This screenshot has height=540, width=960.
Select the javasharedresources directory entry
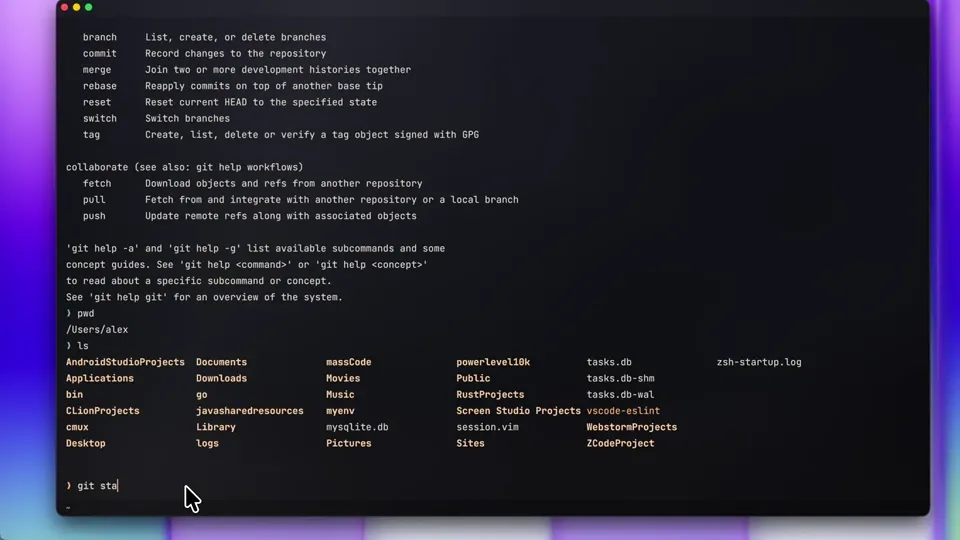tap(249, 411)
